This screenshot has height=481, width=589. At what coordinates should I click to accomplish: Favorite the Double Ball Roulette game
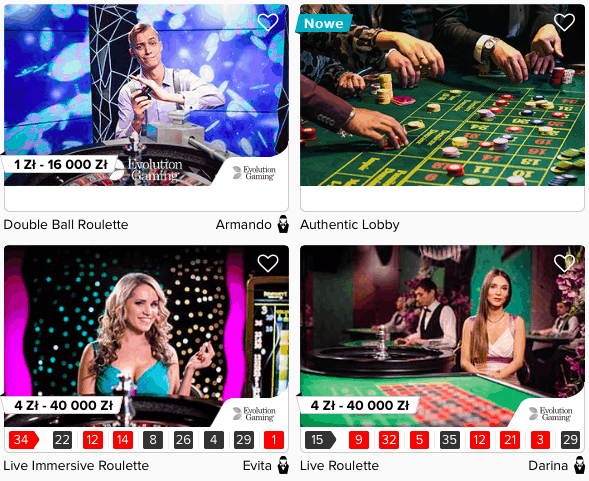point(268,22)
